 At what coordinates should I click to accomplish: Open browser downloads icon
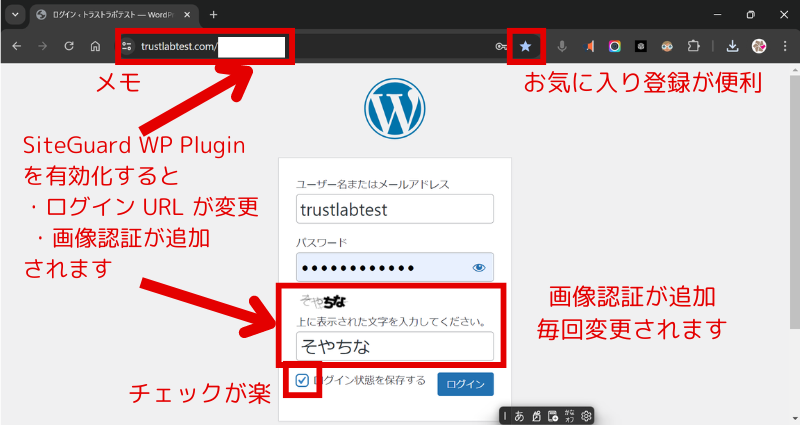tap(732, 46)
